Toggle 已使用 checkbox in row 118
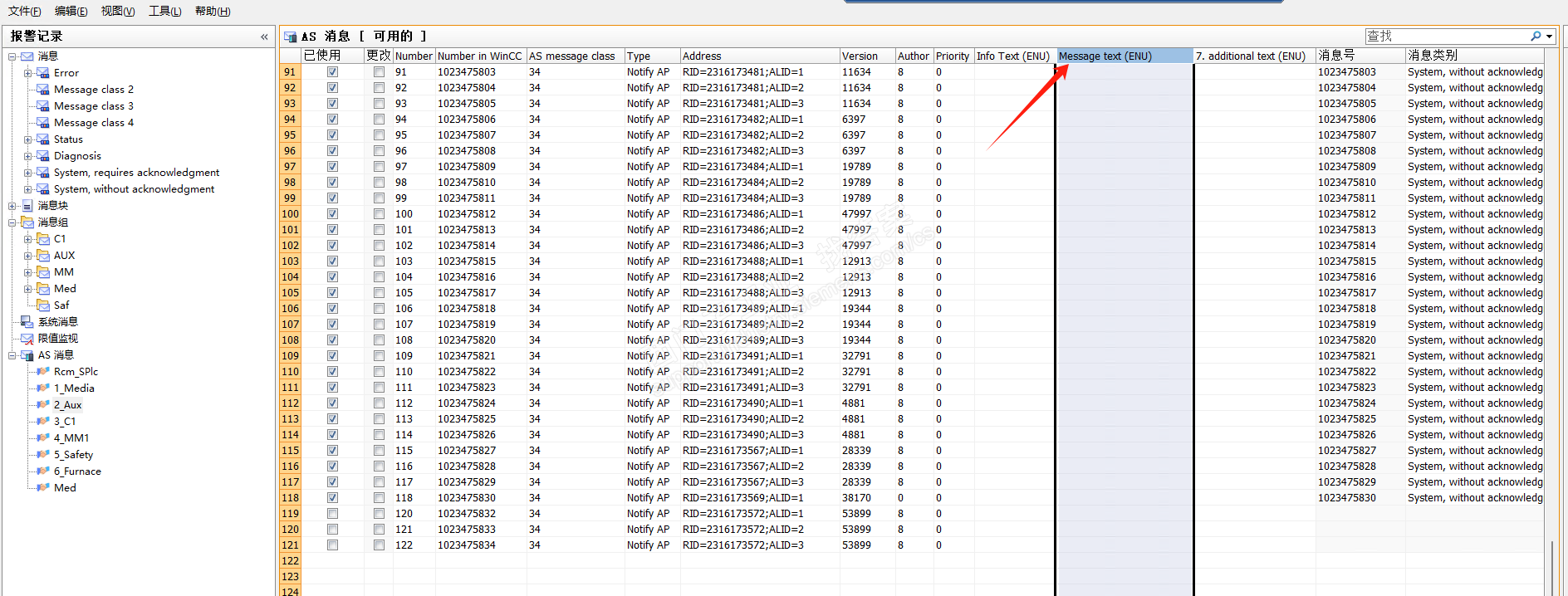The image size is (1568, 596). (x=332, y=498)
